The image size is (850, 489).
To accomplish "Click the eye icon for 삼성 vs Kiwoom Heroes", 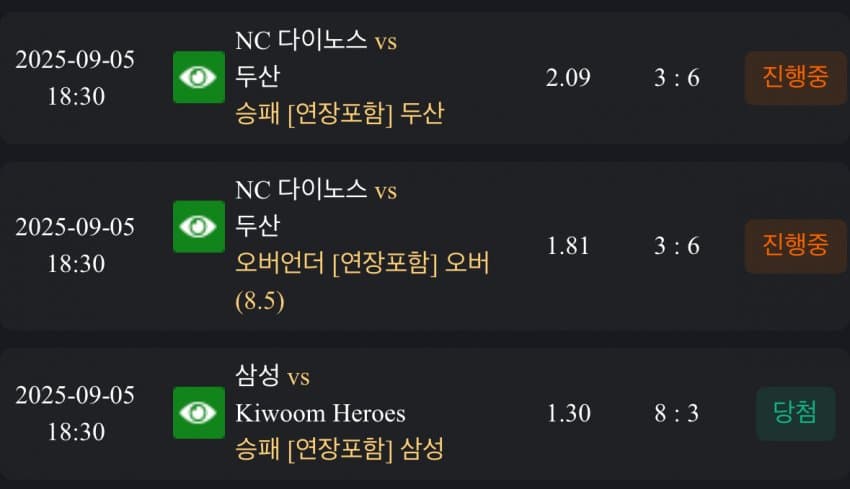I will point(198,413).
